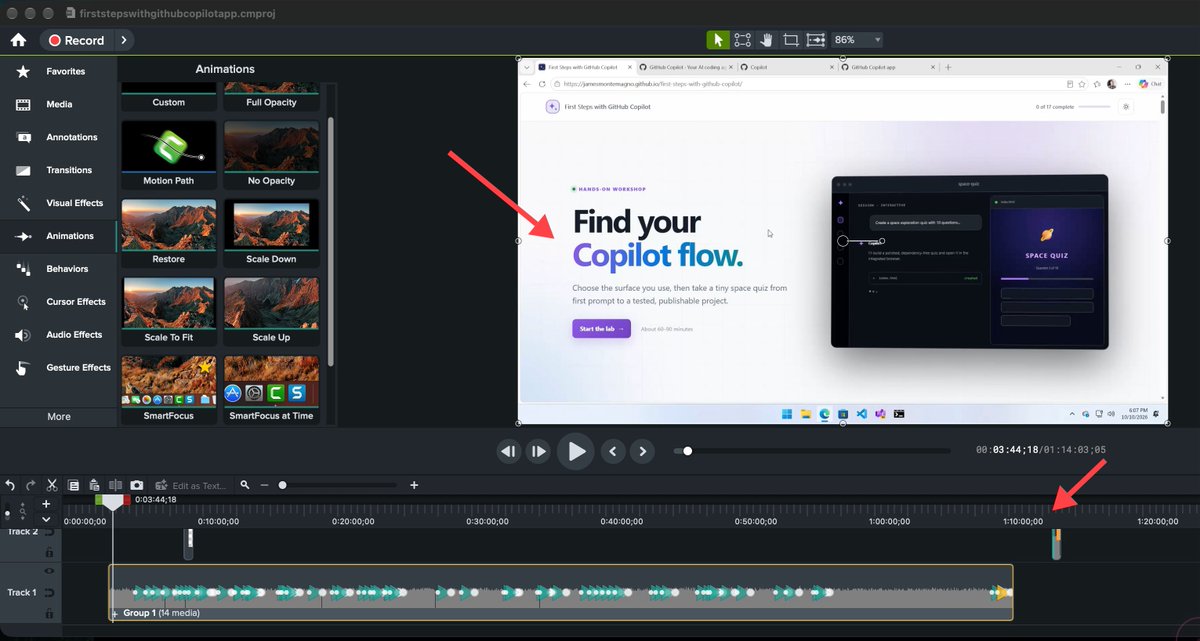Add a new track with plus button
This screenshot has height=641, width=1200.
click(46, 505)
